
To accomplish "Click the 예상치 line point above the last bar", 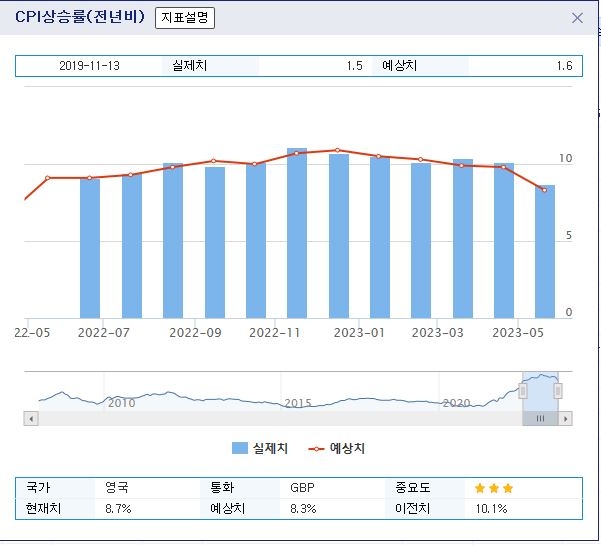I will (x=544, y=190).
